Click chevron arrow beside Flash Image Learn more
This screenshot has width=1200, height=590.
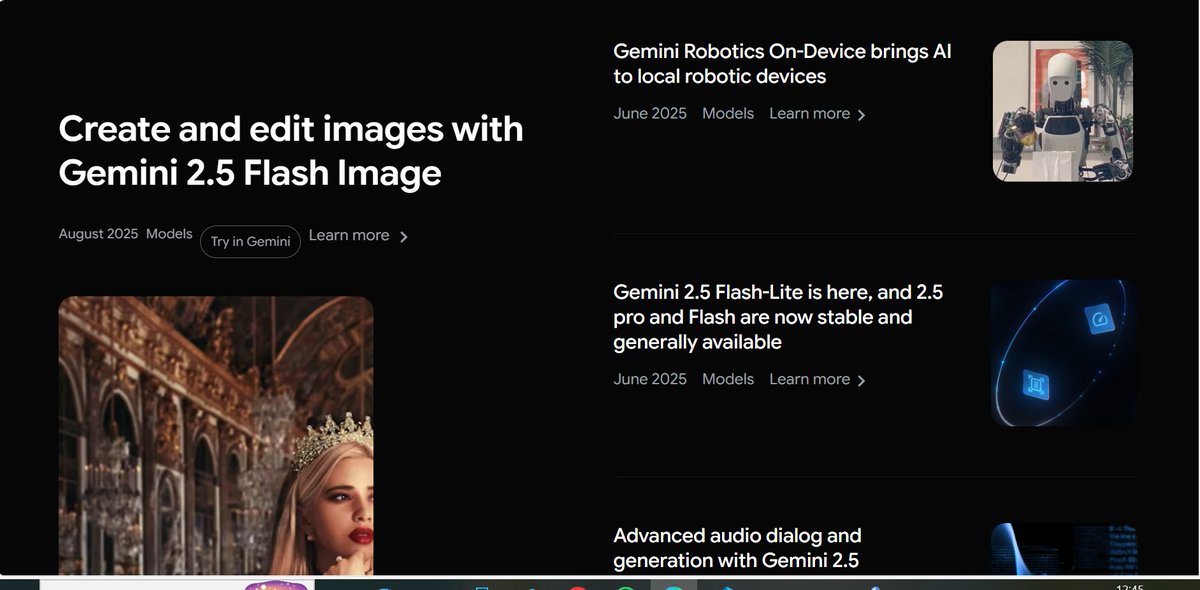tap(404, 237)
